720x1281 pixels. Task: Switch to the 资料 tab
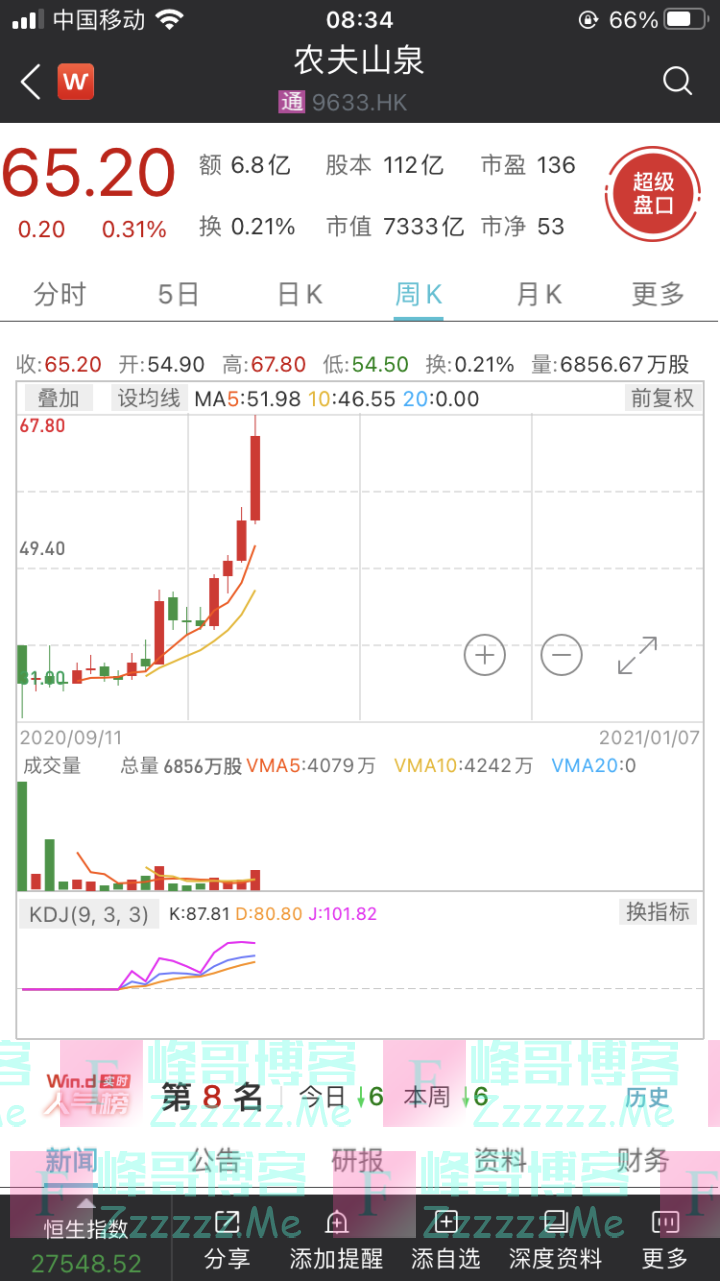coord(500,1161)
